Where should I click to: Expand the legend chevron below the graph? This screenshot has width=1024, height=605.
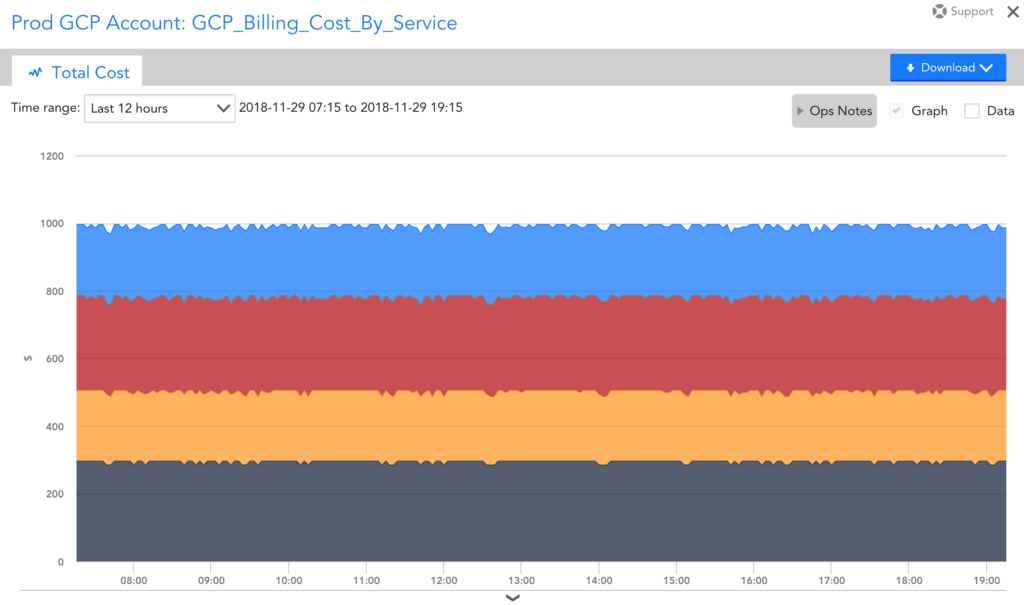512,598
